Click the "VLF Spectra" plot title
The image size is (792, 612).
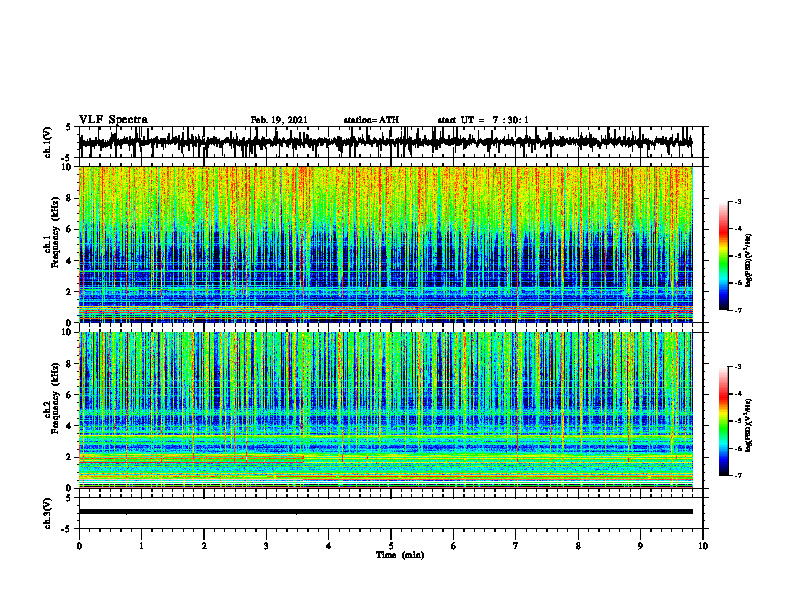coord(113,120)
